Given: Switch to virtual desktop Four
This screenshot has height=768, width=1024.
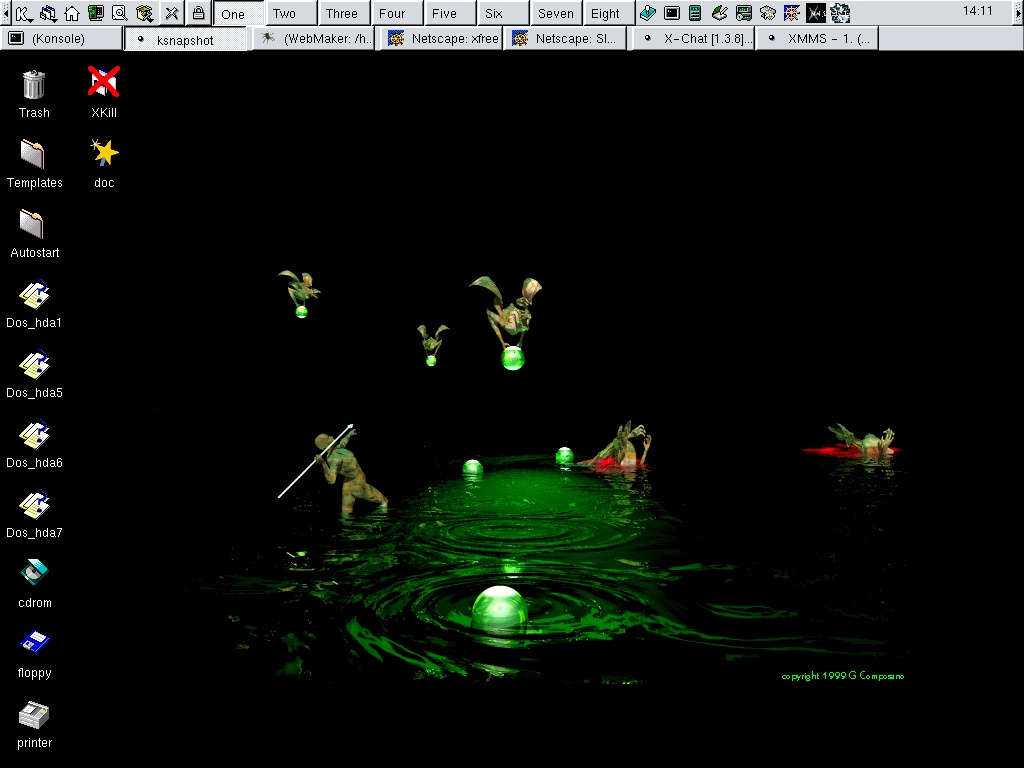Looking at the screenshot, I should 396,13.
